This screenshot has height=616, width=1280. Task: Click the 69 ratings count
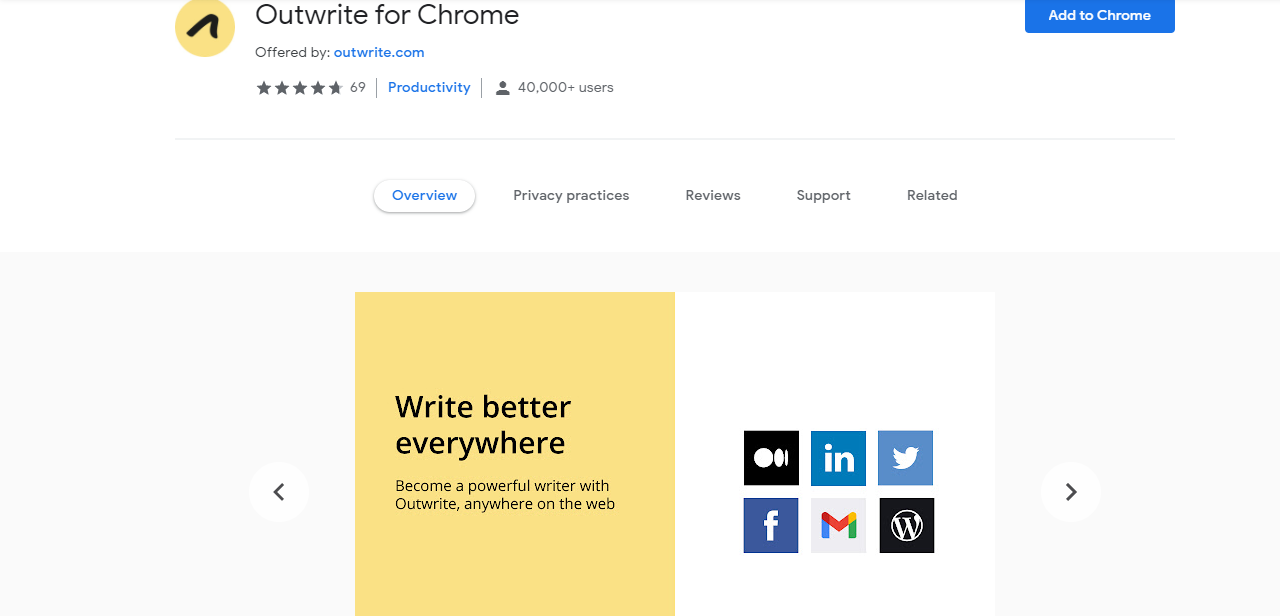pos(358,87)
